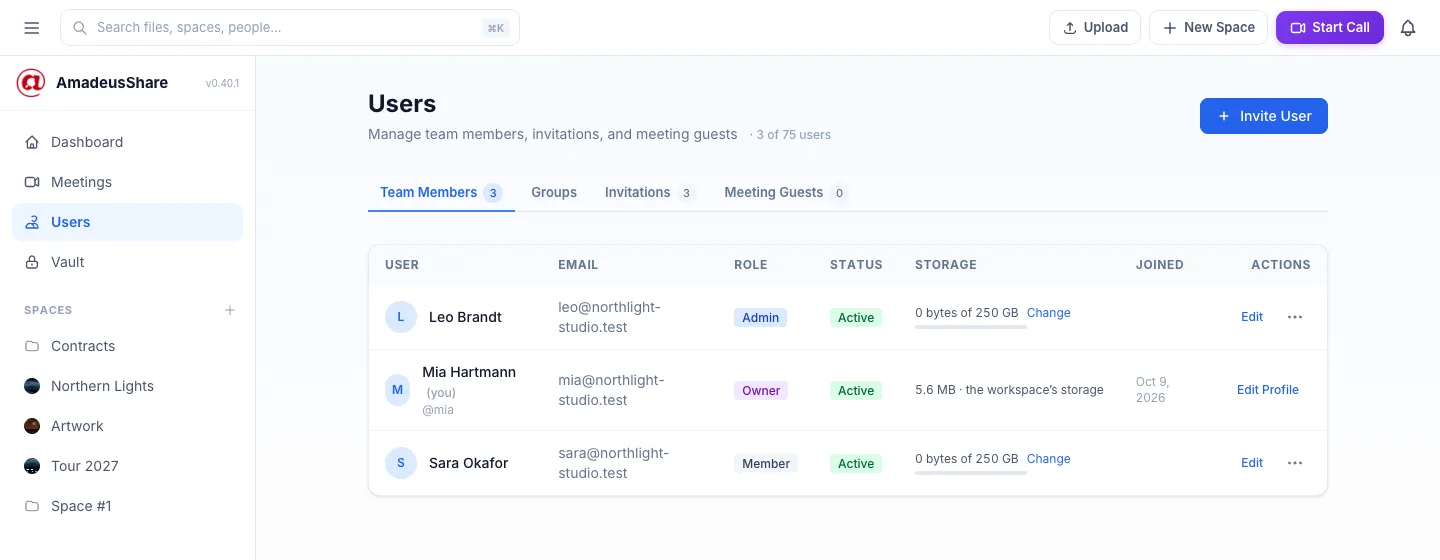Viewport: 1440px width, 560px height.
Task: Click the Start Call video icon
Action: click(x=1298, y=28)
